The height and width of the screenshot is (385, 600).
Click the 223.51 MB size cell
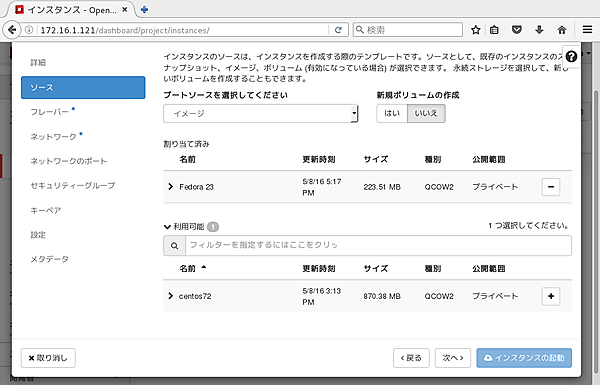pos(382,187)
